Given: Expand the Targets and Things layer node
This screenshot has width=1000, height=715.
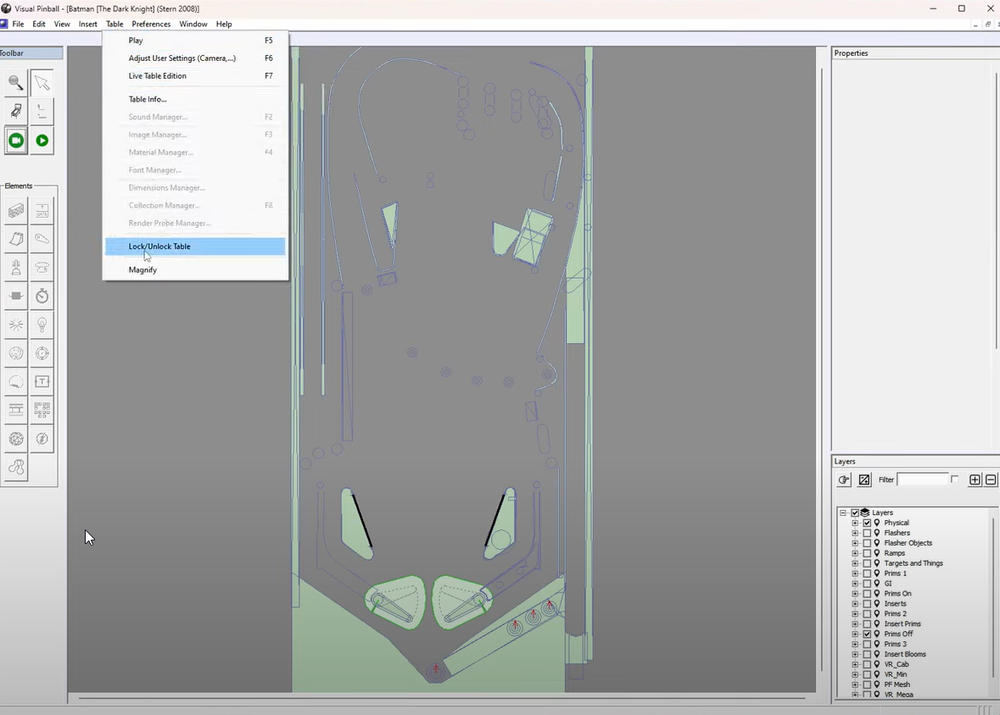Looking at the screenshot, I should tap(855, 563).
